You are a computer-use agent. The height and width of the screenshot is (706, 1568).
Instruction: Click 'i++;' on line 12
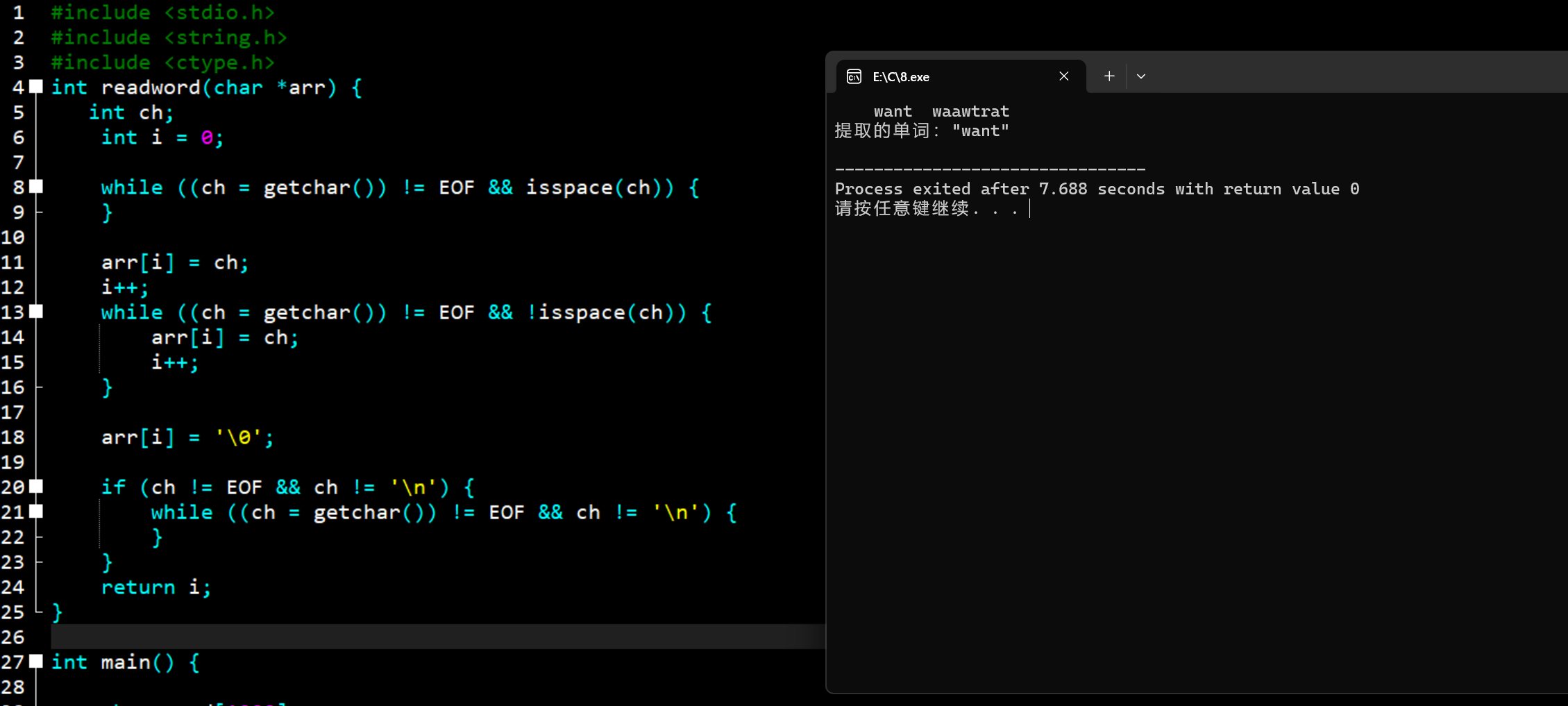point(125,287)
